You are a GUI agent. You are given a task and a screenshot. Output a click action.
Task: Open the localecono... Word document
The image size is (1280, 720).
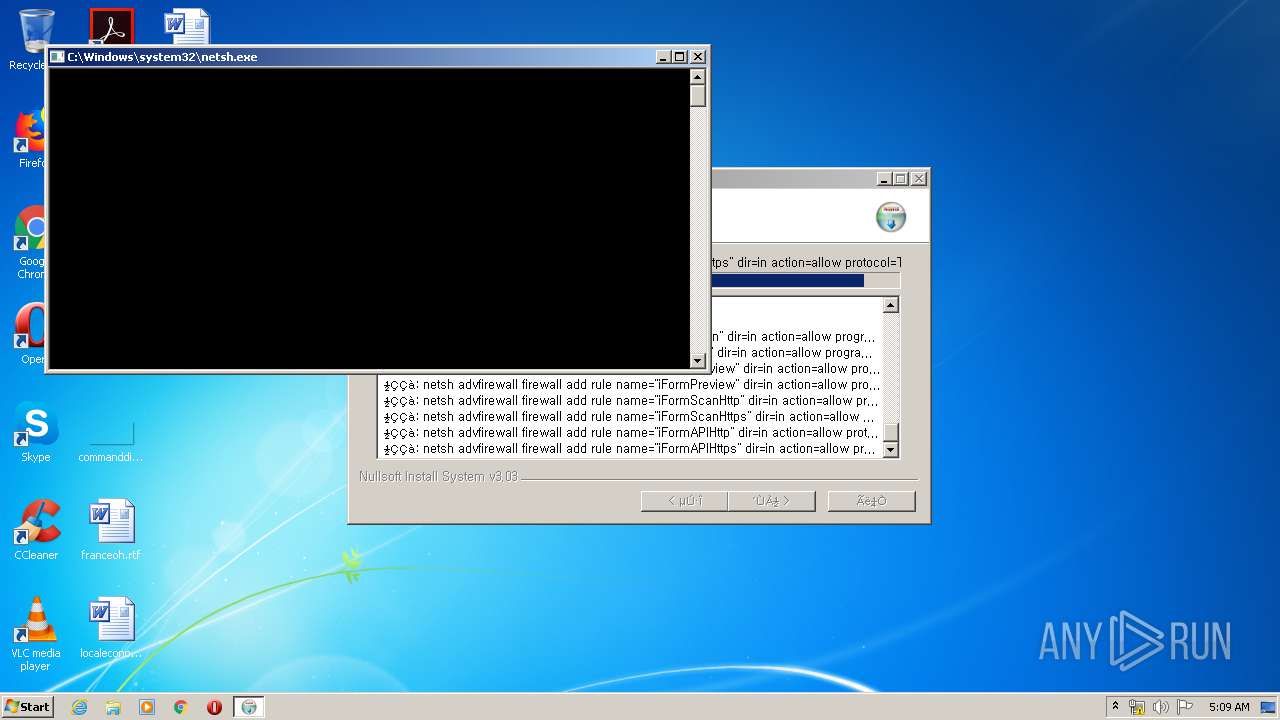pyautogui.click(x=111, y=629)
